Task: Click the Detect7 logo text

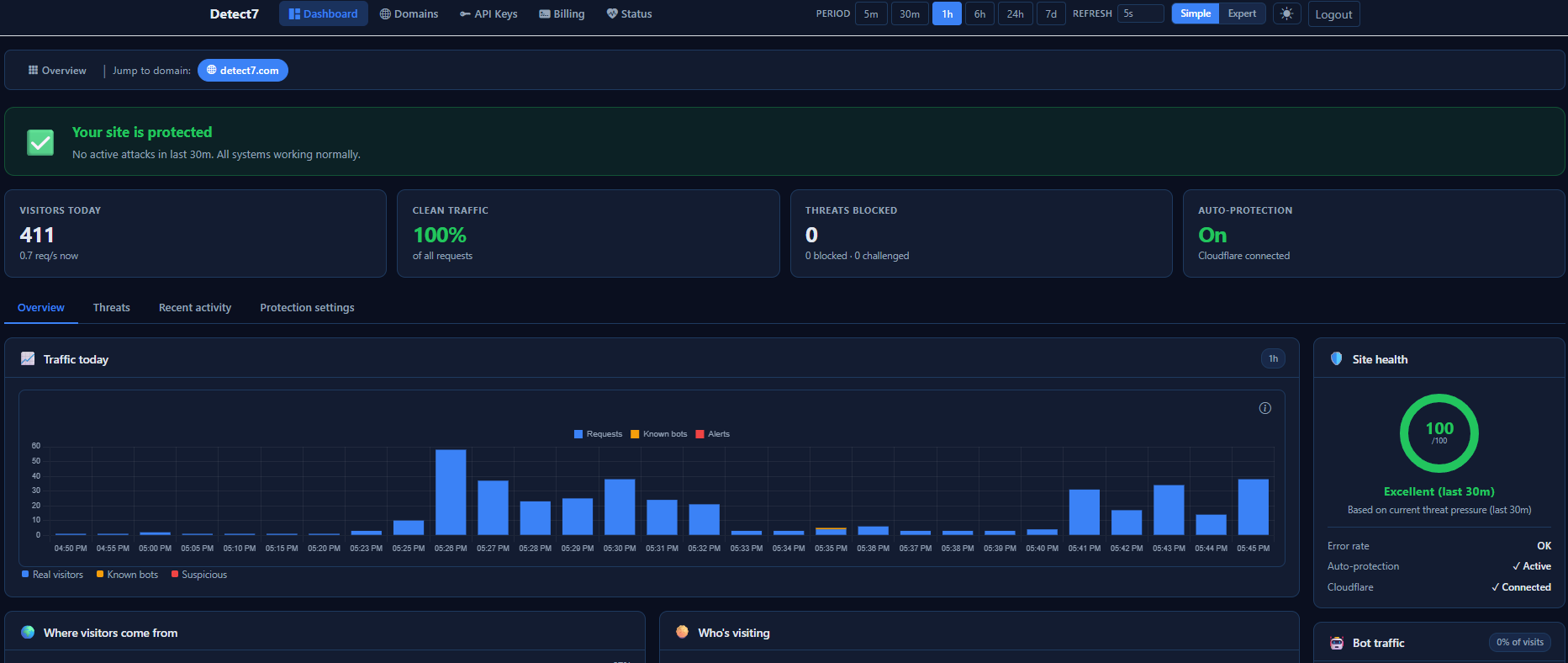Action: (x=234, y=13)
